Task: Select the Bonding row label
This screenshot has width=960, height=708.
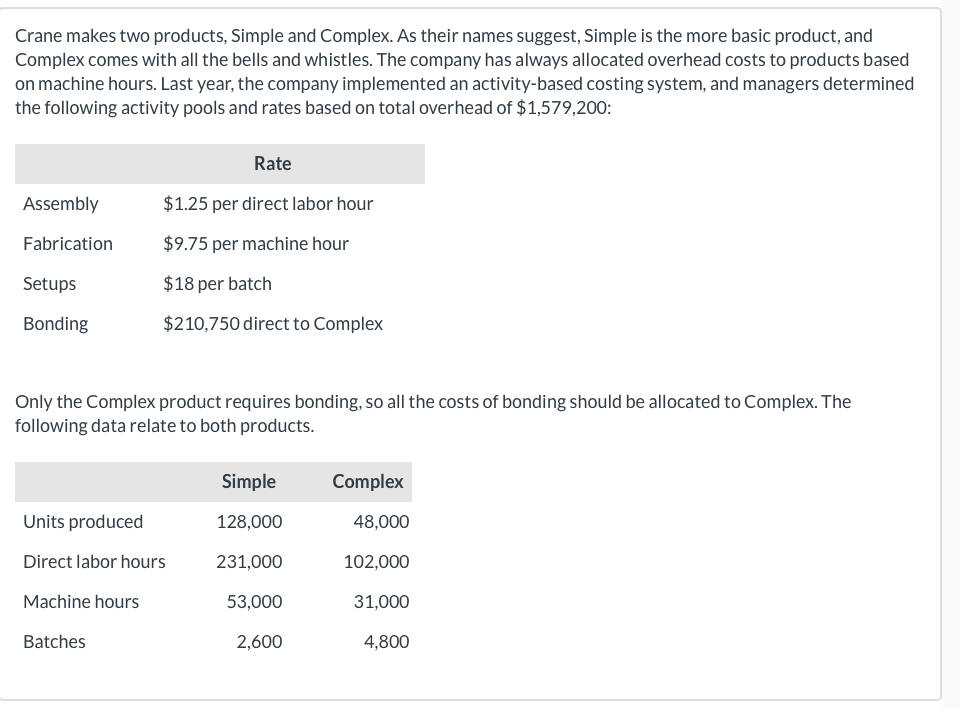Action: (56, 324)
